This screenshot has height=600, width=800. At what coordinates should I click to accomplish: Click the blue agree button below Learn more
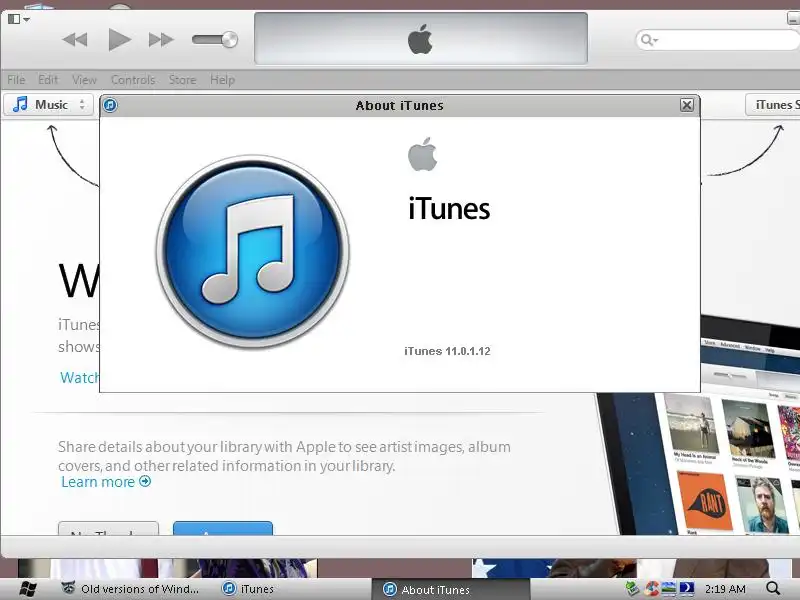[223, 529]
